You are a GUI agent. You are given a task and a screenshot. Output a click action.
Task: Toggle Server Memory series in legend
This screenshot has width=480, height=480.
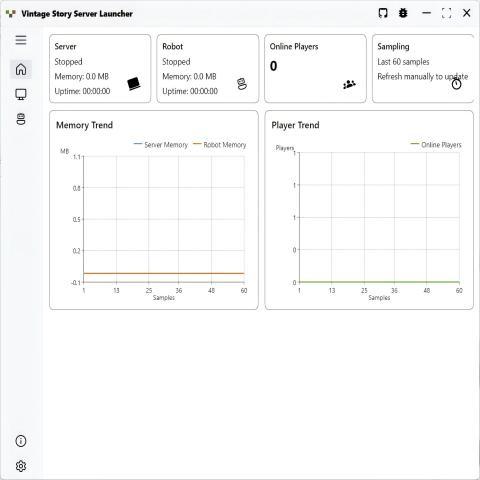pos(161,145)
